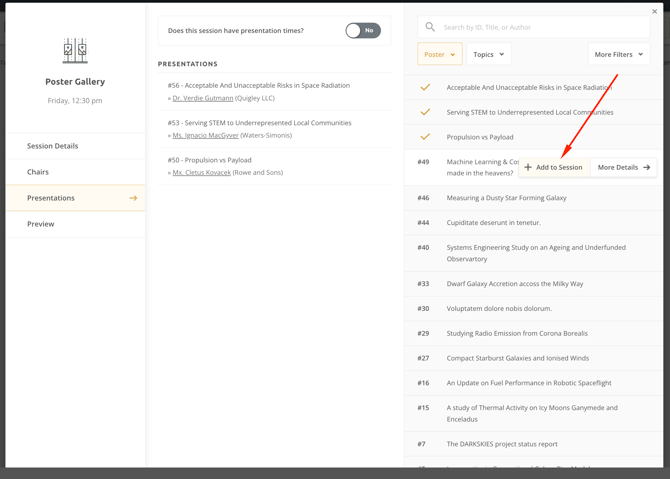Screen dimensions: 670x479
Task: Open the Preview tab
Action: tap(41, 224)
